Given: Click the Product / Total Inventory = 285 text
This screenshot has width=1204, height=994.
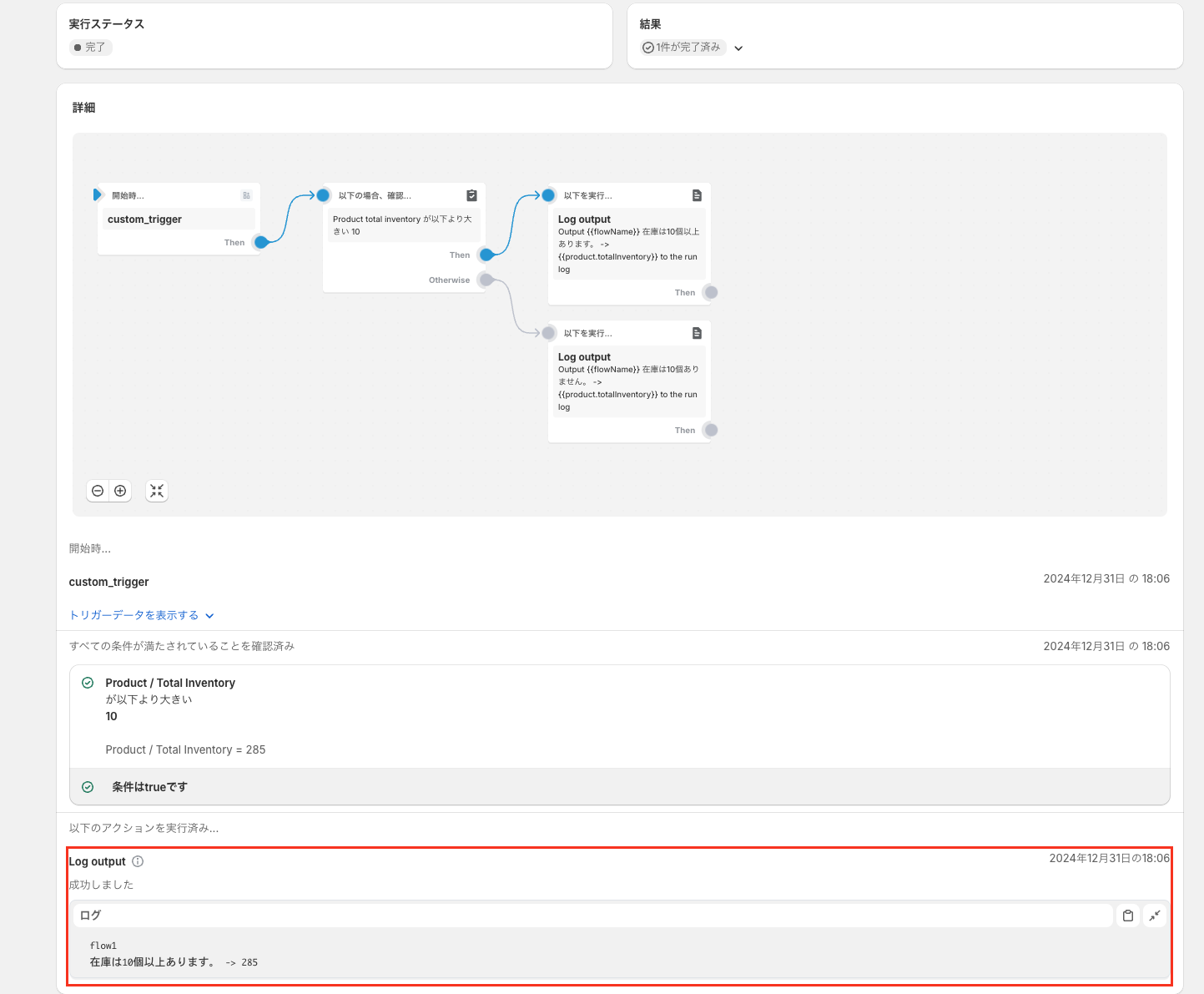Looking at the screenshot, I should [185, 749].
